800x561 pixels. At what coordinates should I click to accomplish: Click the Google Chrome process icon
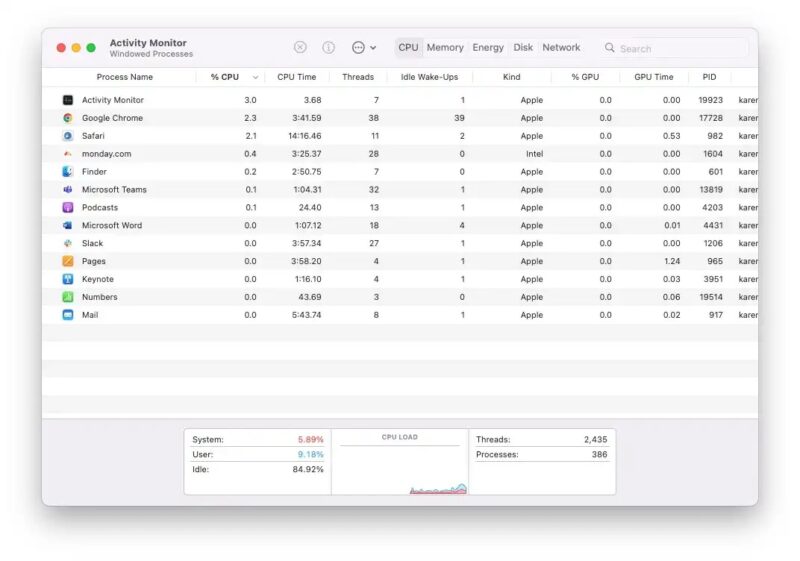tap(67, 118)
